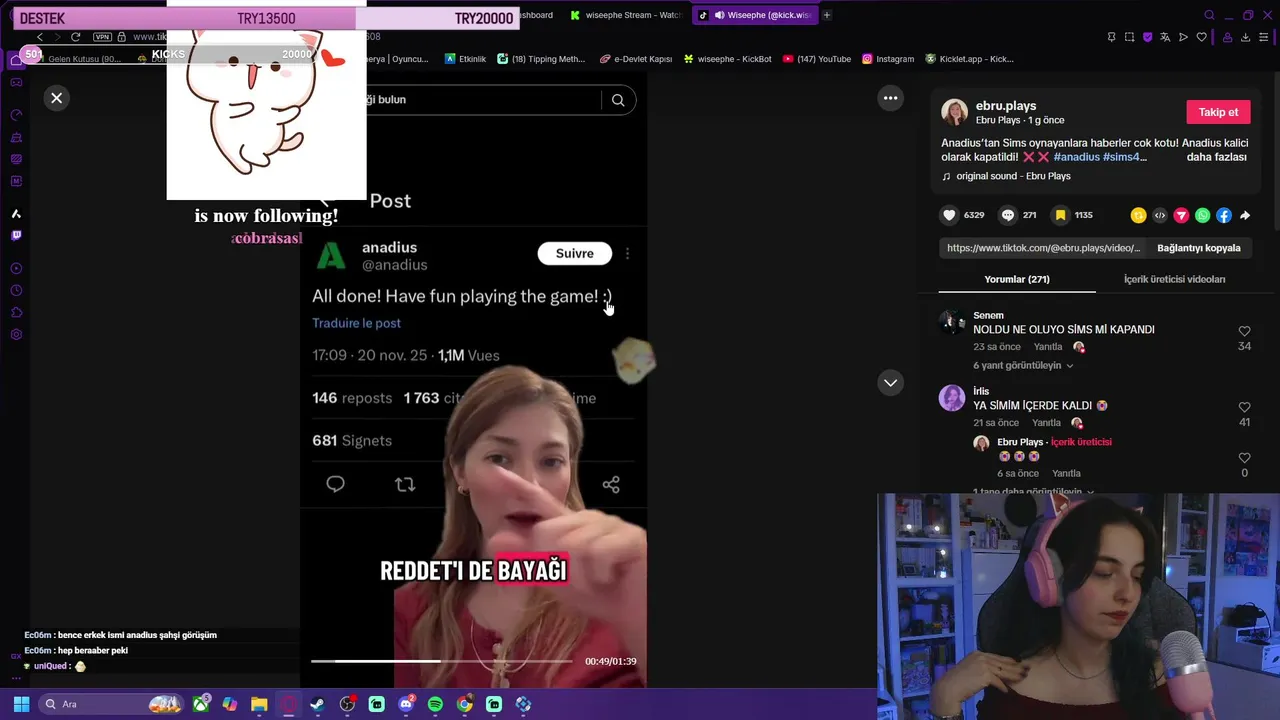
Task: Open the browser translate icon
Action: click(1165, 37)
